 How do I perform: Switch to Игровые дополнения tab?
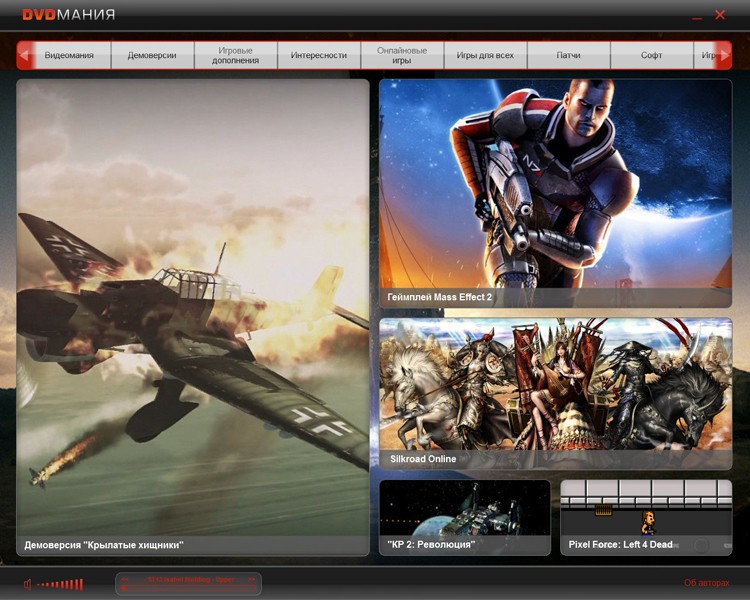click(x=235, y=55)
